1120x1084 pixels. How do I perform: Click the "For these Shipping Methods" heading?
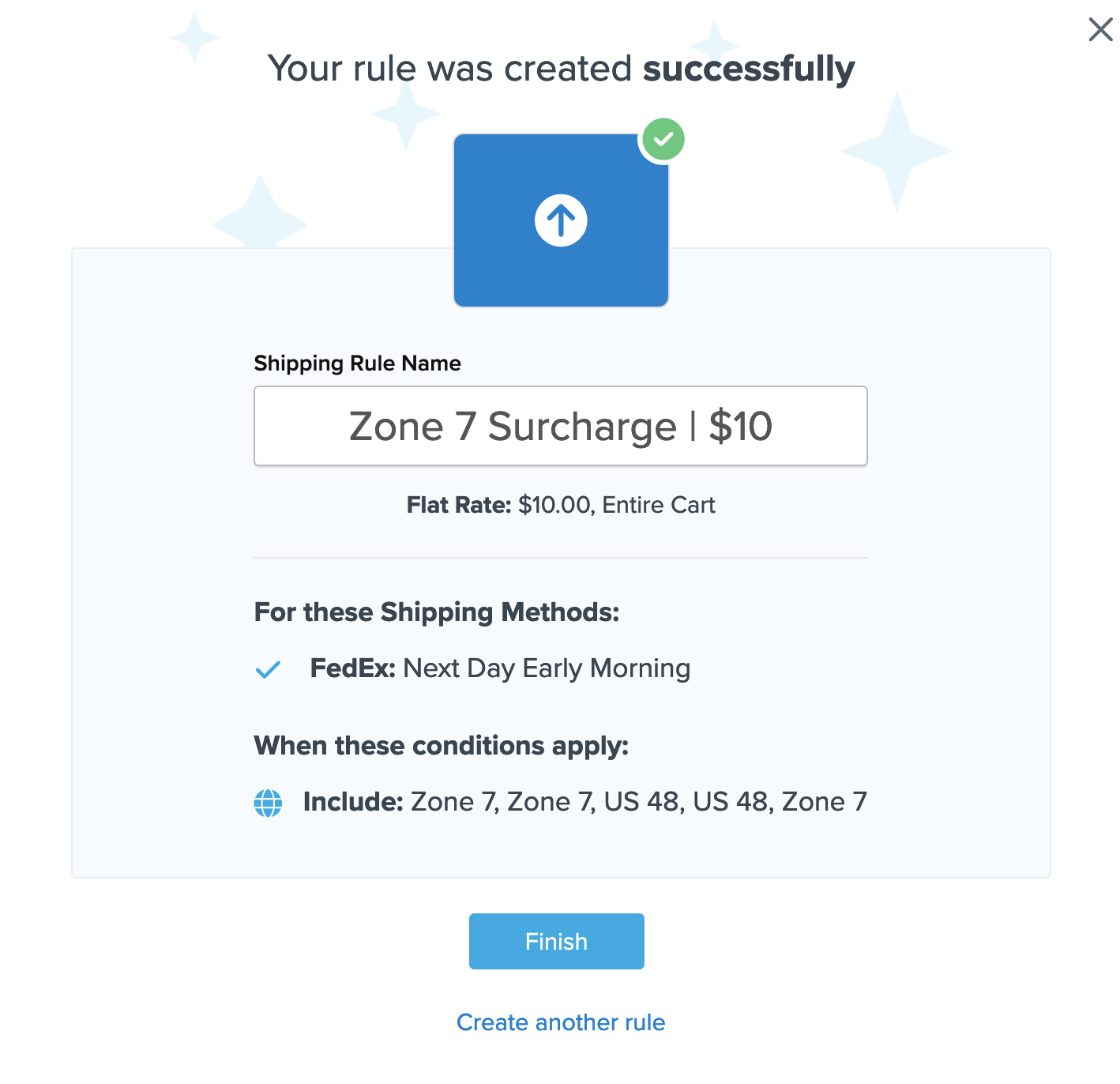pyautogui.click(x=436, y=612)
